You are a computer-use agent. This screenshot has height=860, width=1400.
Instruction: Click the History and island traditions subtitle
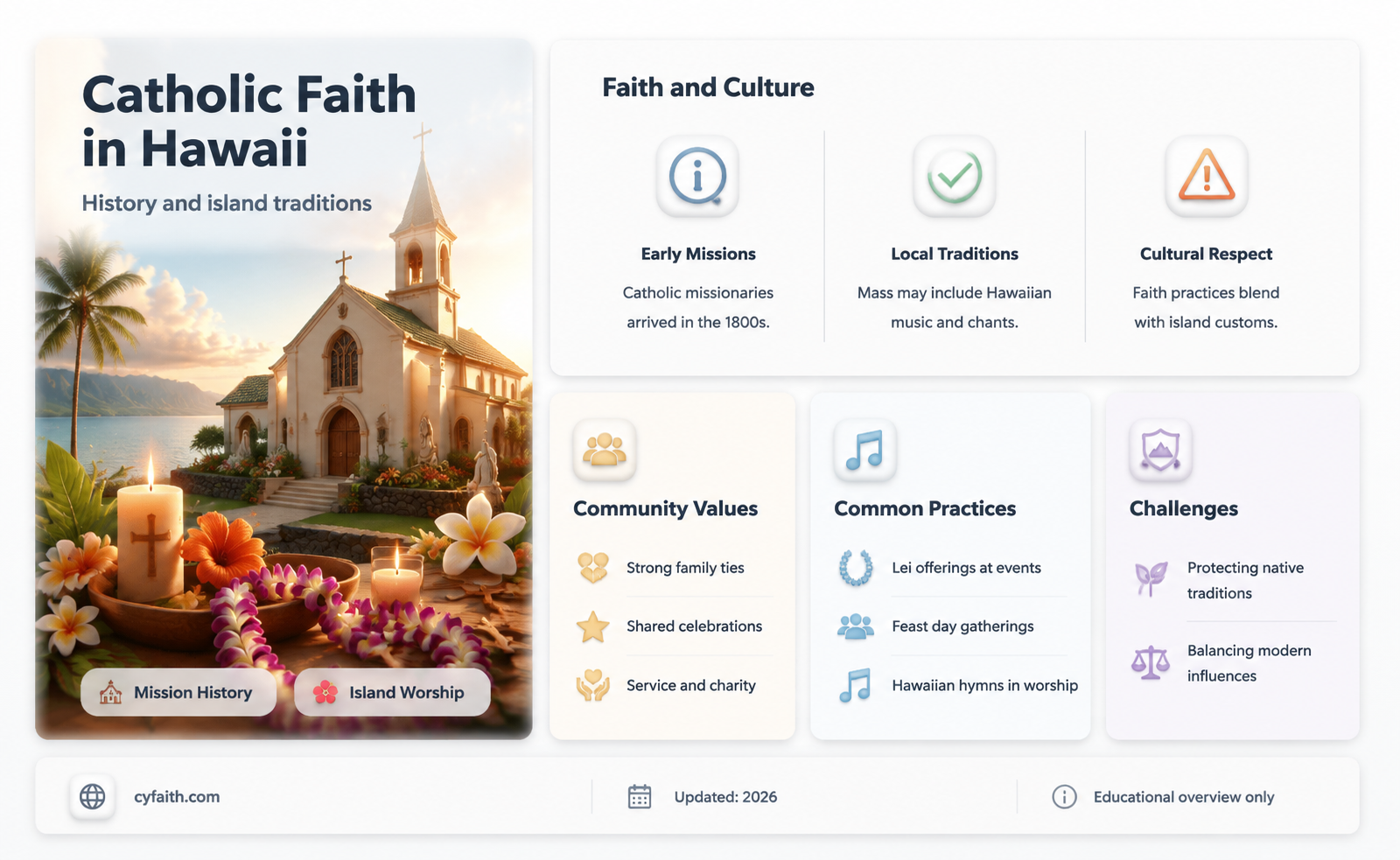point(227,203)
